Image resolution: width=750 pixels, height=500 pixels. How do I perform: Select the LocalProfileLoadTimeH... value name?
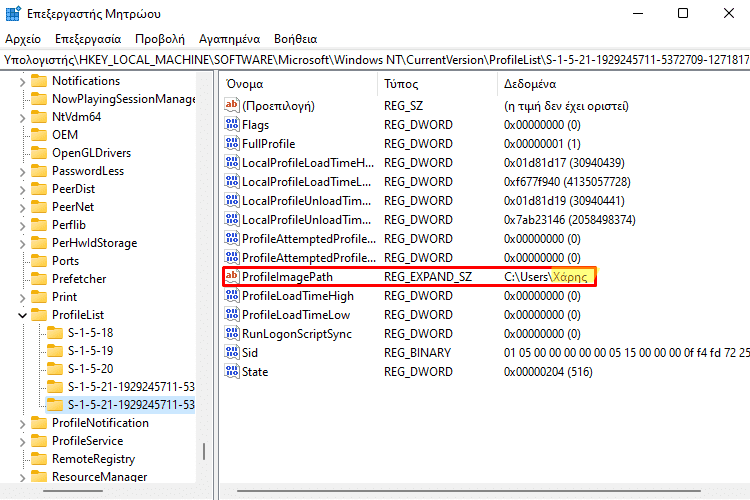(x=308, y=163)
